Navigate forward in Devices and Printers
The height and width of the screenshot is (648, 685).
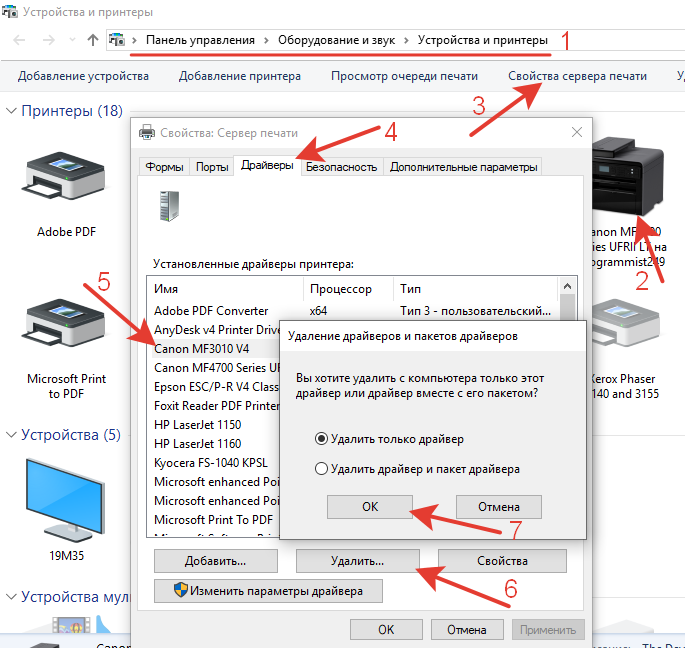point(48,40)
